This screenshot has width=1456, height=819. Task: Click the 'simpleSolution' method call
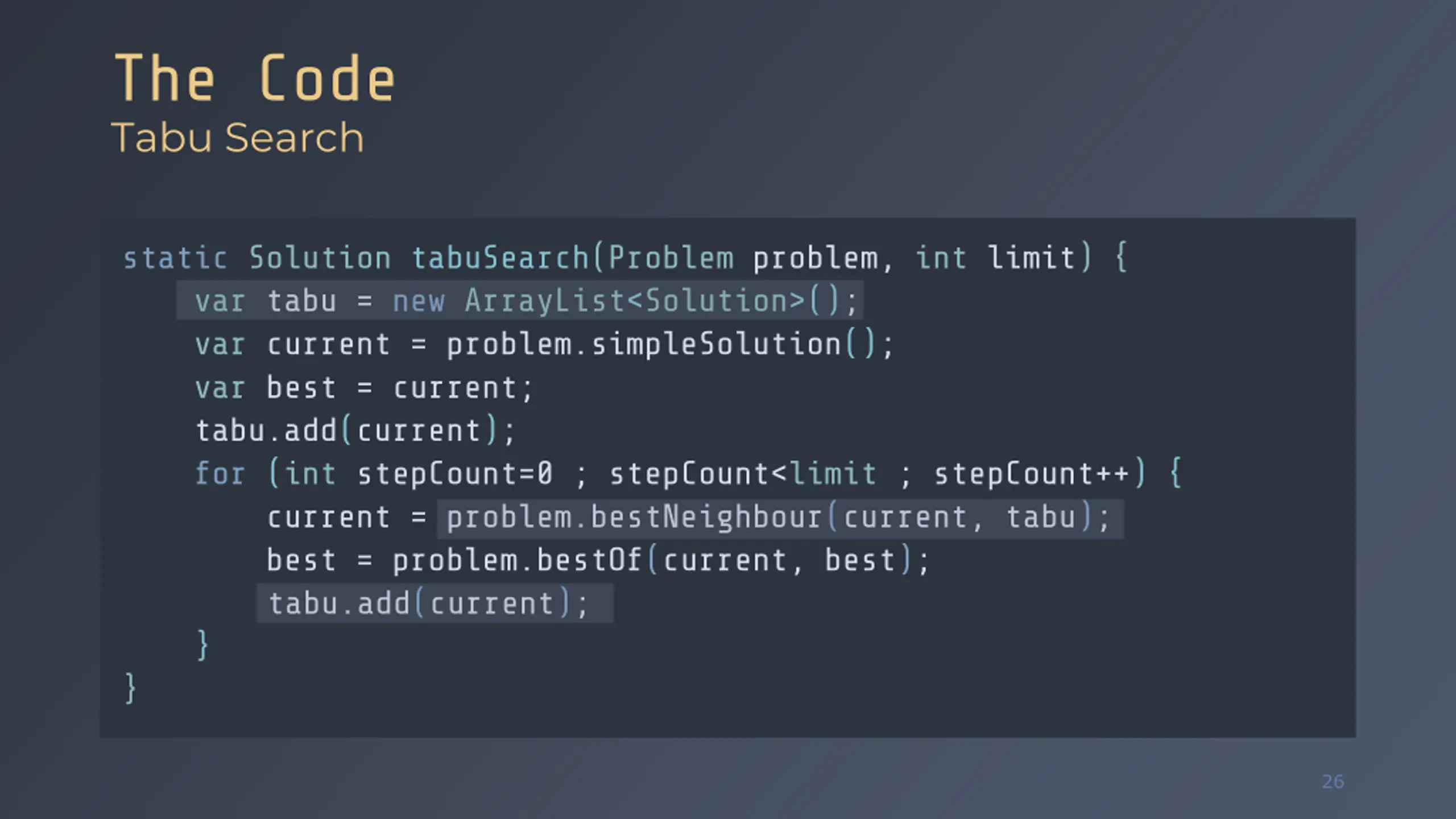tap(716, 345)
